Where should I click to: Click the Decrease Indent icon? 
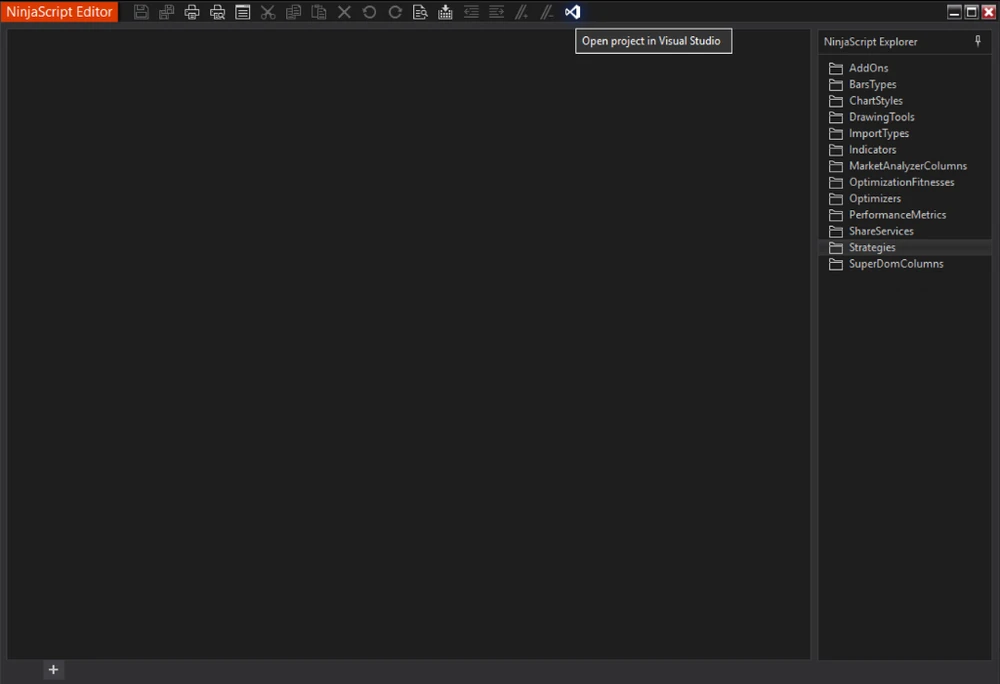(471, 12)
